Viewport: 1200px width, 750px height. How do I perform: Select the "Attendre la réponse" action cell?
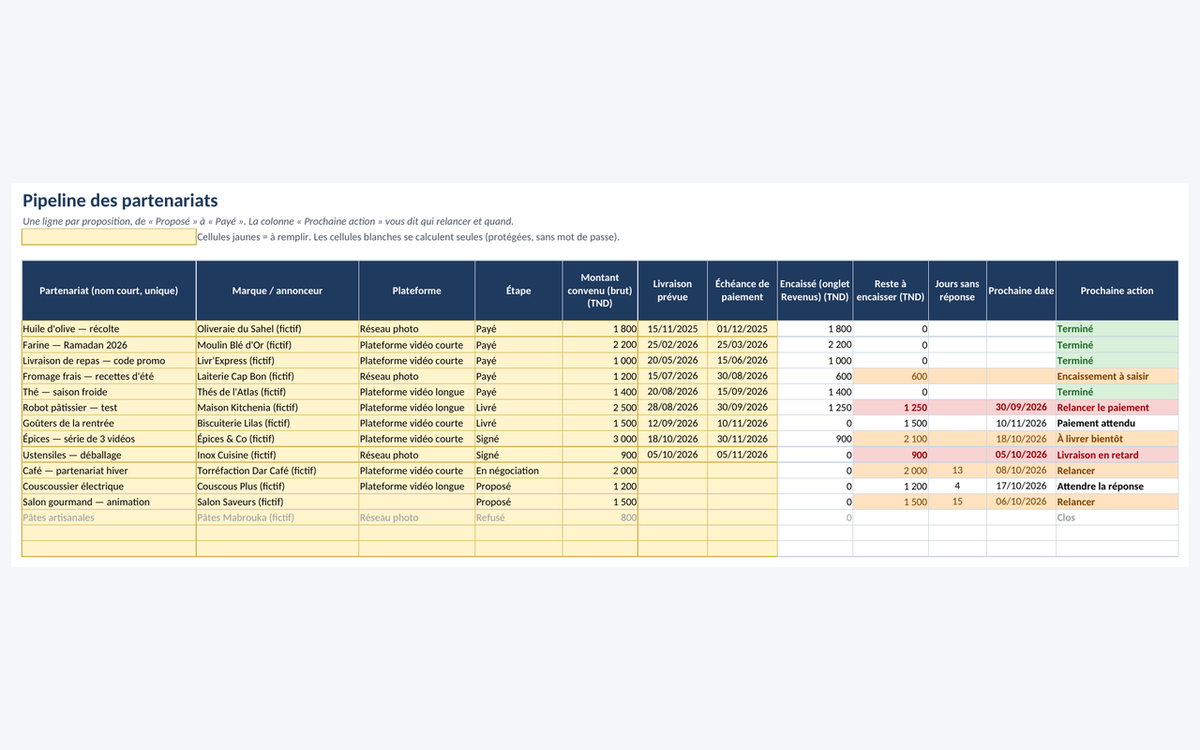(x=1117, y=486)
